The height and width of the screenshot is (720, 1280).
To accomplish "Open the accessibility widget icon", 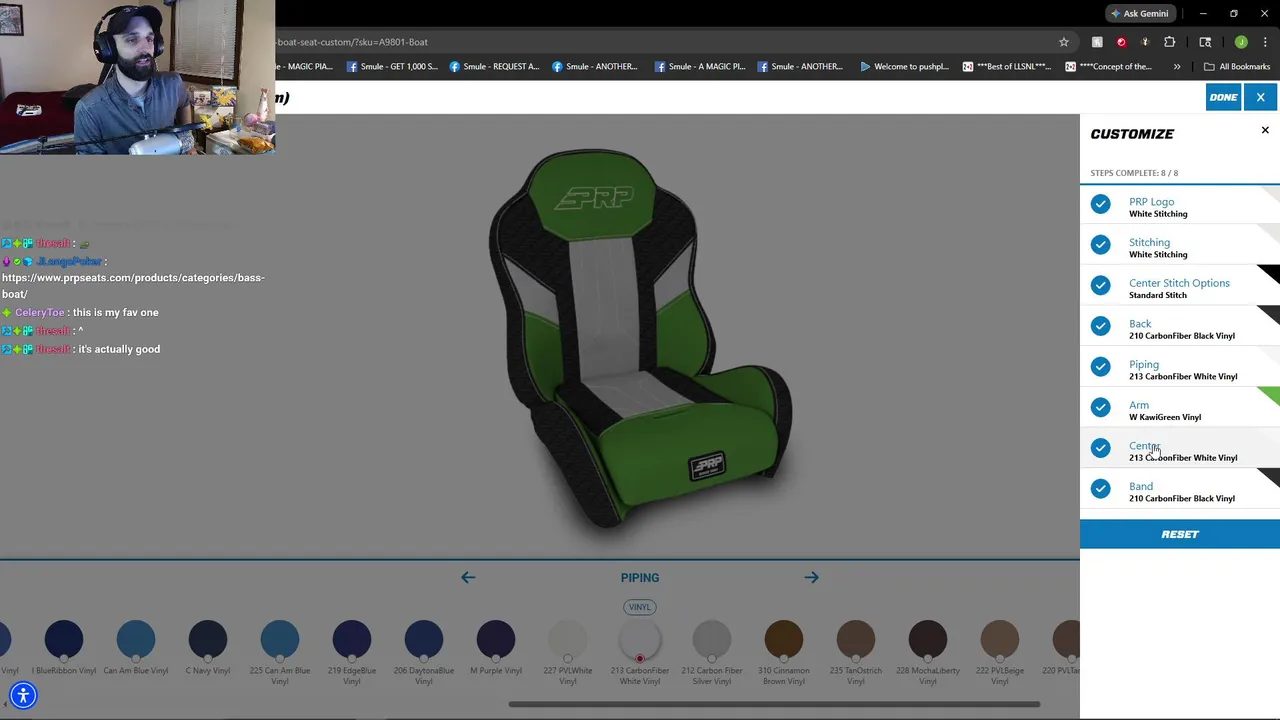I will click(23, 695).
